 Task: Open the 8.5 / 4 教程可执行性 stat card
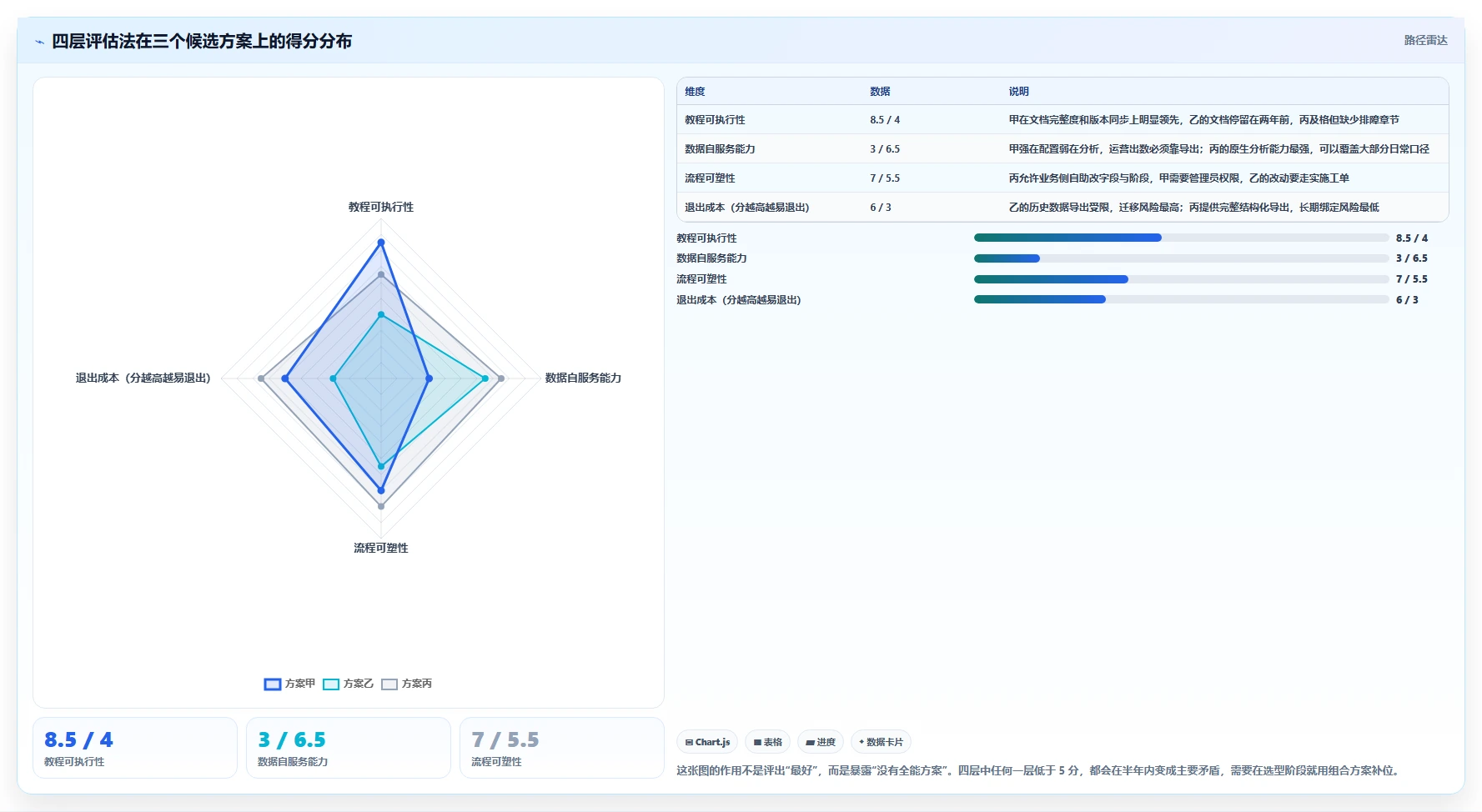(135, 748)
